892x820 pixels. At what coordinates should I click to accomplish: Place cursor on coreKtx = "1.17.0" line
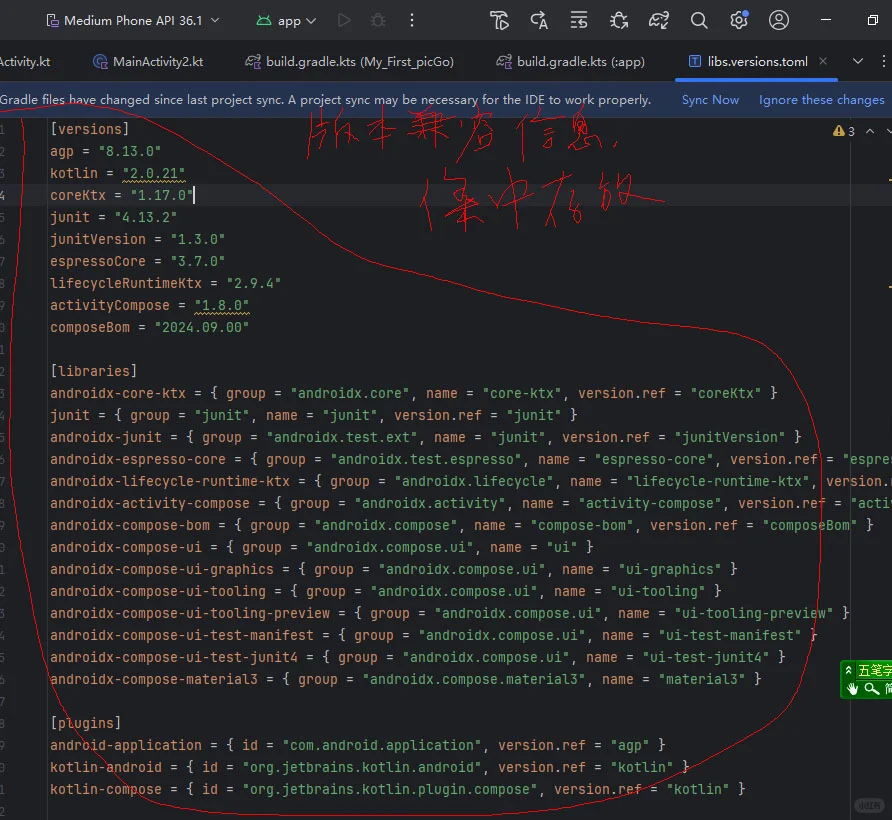(x=122, y=195)
